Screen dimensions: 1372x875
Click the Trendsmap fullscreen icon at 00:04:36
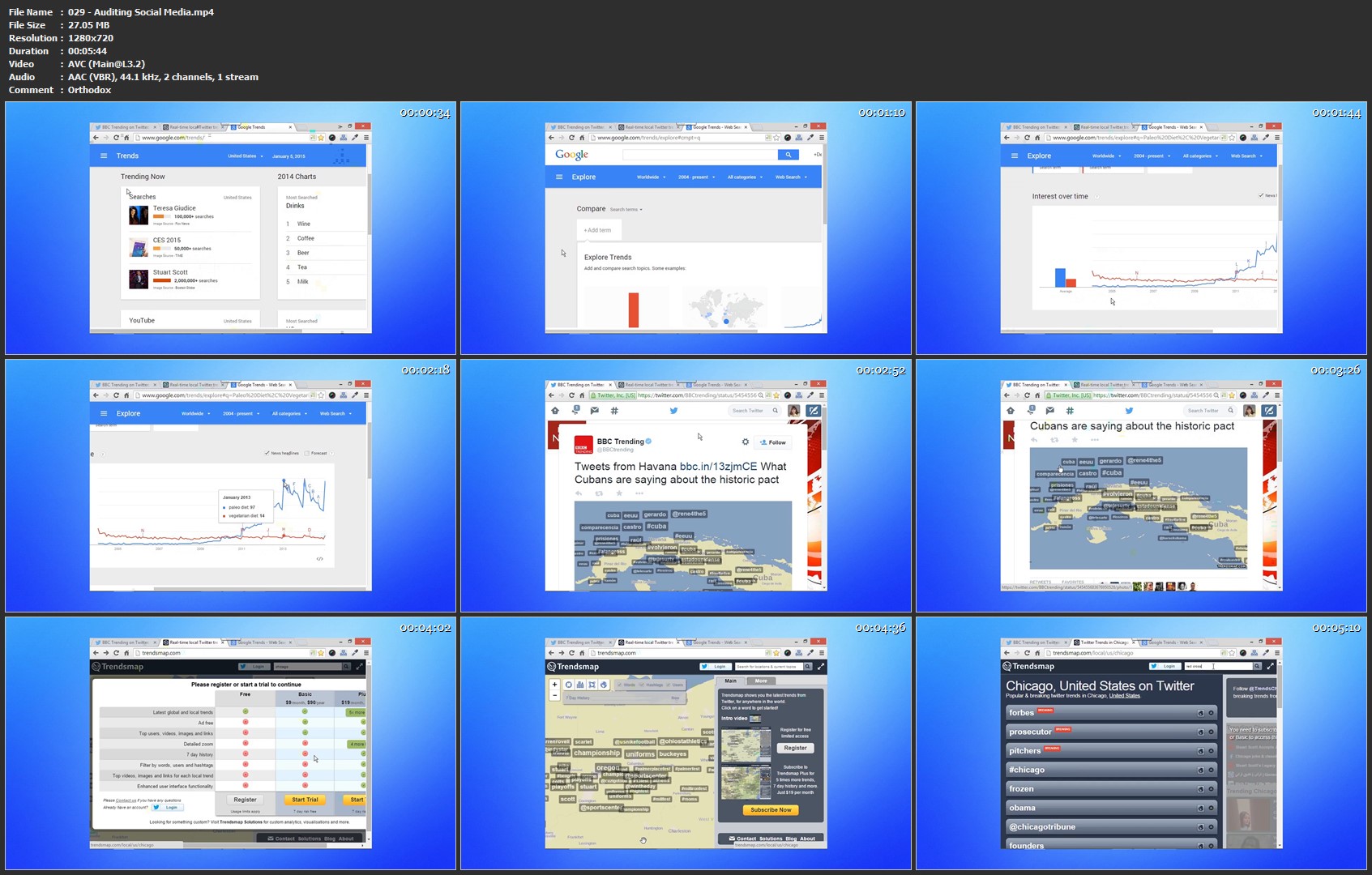(x=821, y=667)
